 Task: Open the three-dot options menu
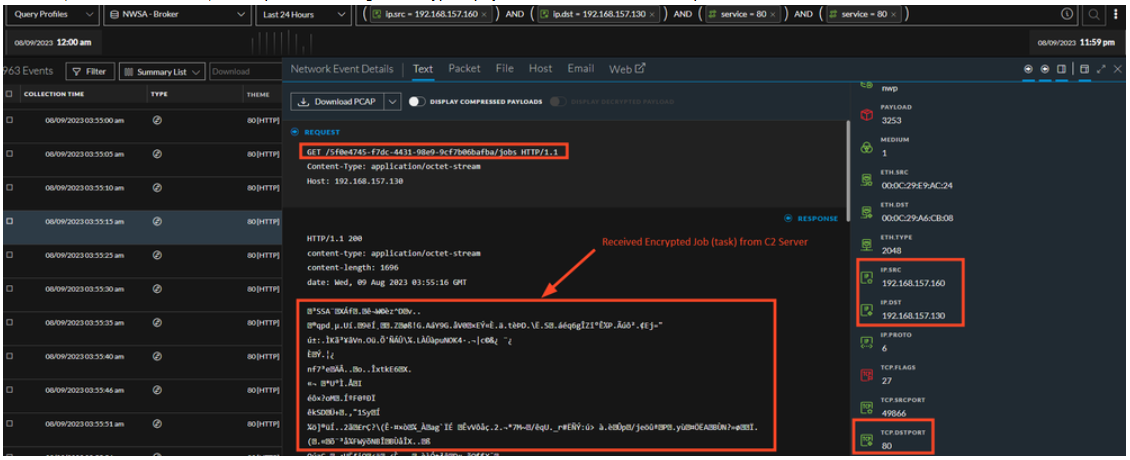click(x=1117, y=15)
